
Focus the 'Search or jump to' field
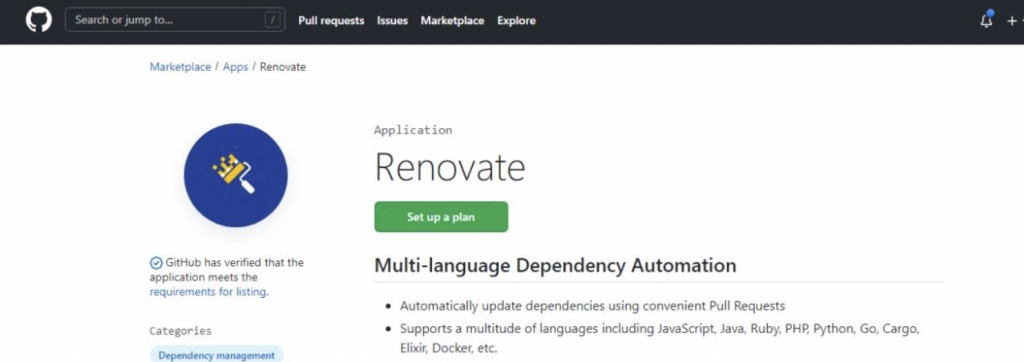[x=175, y=20]
